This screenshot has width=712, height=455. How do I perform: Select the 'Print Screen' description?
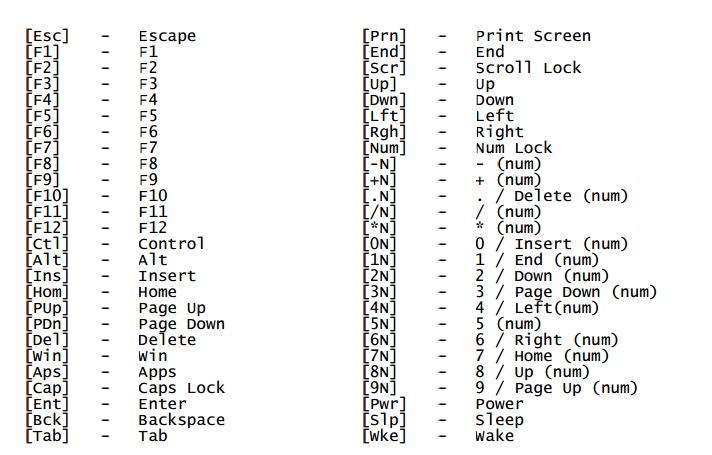[x=533, y=36]
